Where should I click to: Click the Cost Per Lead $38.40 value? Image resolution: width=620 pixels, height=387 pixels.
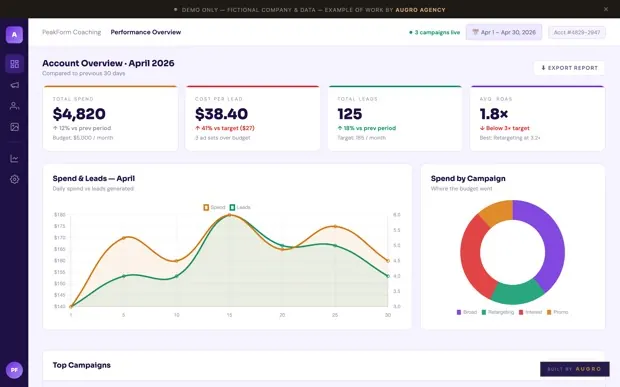coord(221,114)
